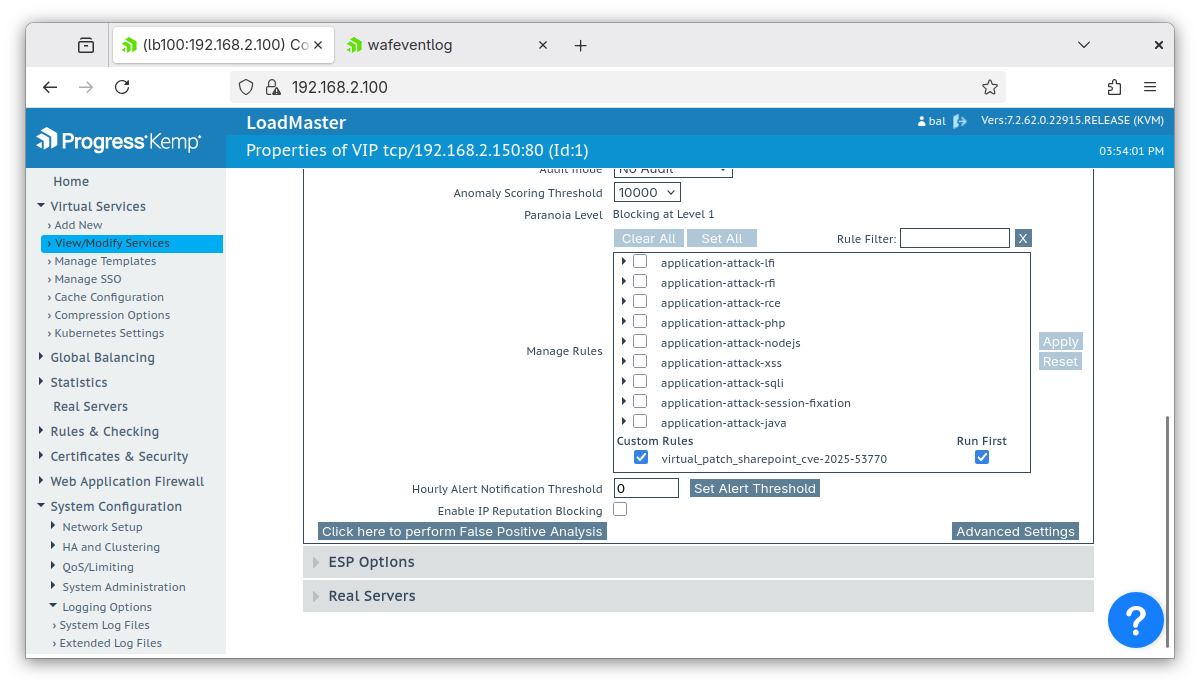Screen dimensions: 1200x687
Task: Uncheck the virtual_patch_sharepoint custom rule
Action: pos(641,458)
